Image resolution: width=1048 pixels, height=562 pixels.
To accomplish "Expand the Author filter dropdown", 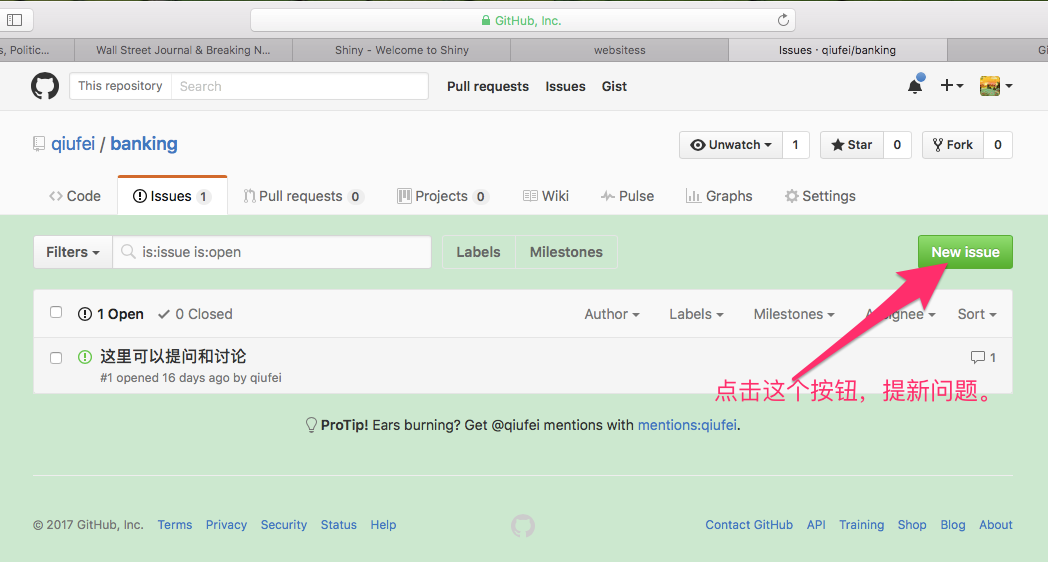I will [x=612, y=314].
